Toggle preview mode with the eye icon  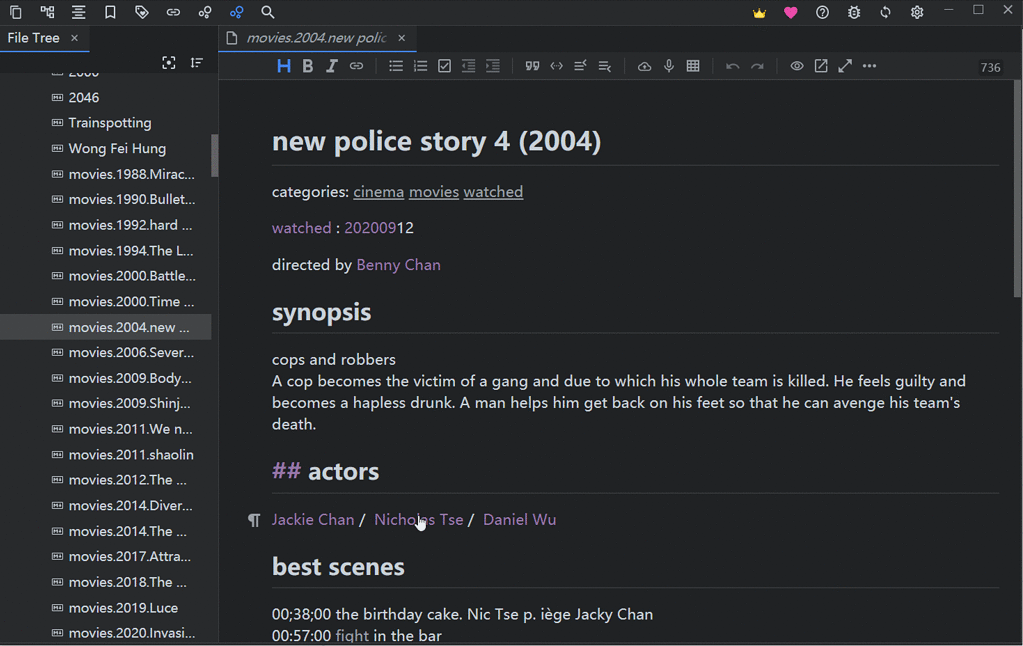(796, 66)
